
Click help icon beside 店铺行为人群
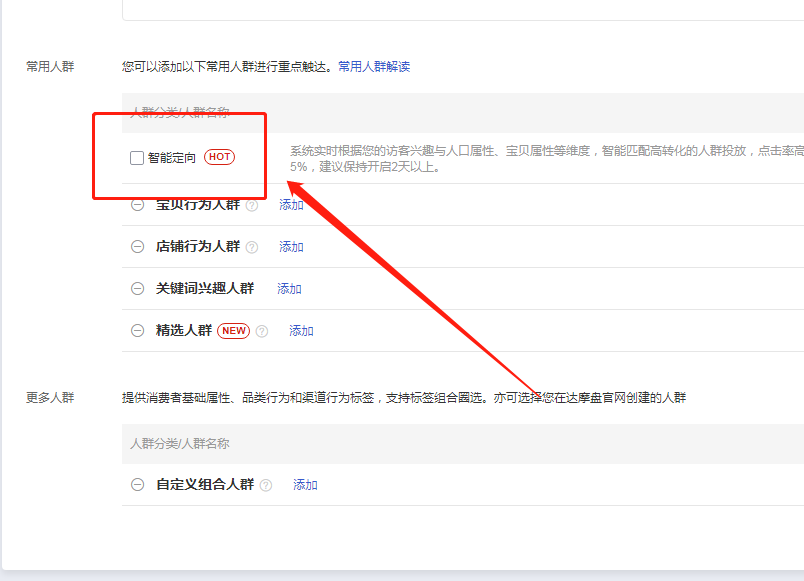(252, 248)
